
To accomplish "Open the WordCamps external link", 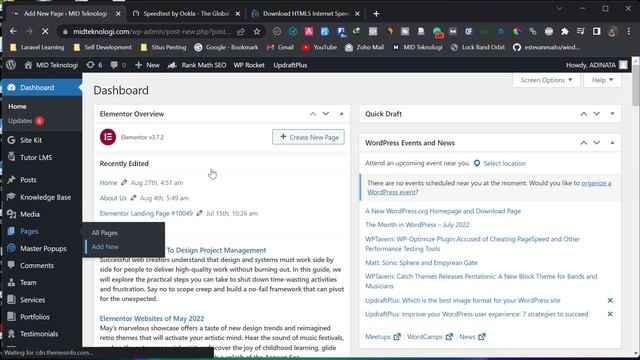I will (x=430, y=337).
